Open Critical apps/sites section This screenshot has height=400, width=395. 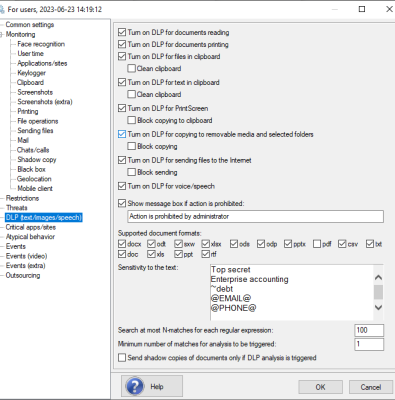pyautogui.click(x=31, y=227)
